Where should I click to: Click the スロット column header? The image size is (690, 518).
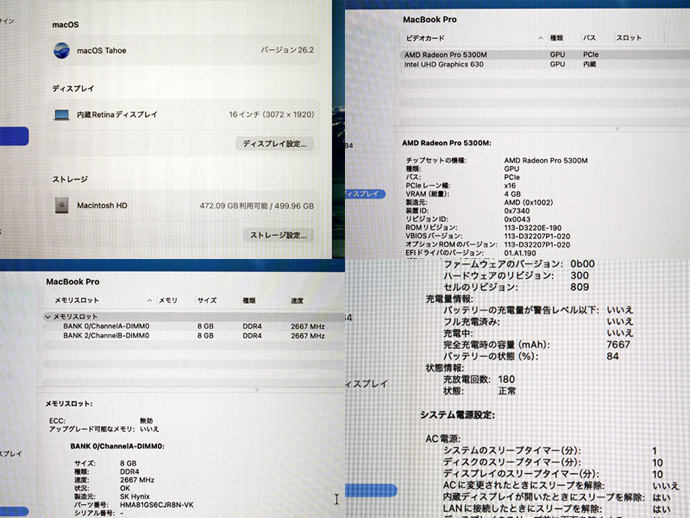(628, 38)
